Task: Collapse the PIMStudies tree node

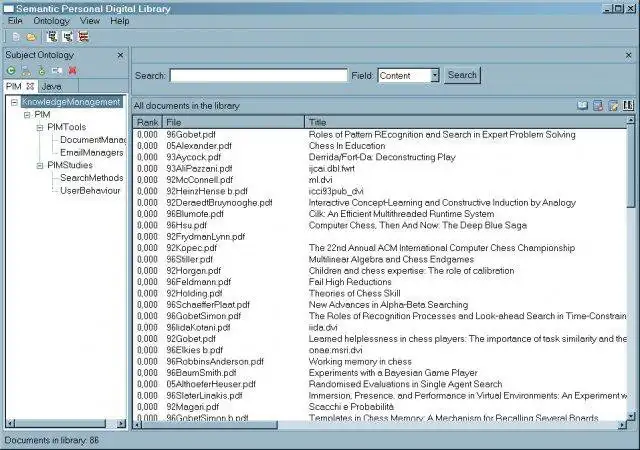Action: [x=40, y=165]
